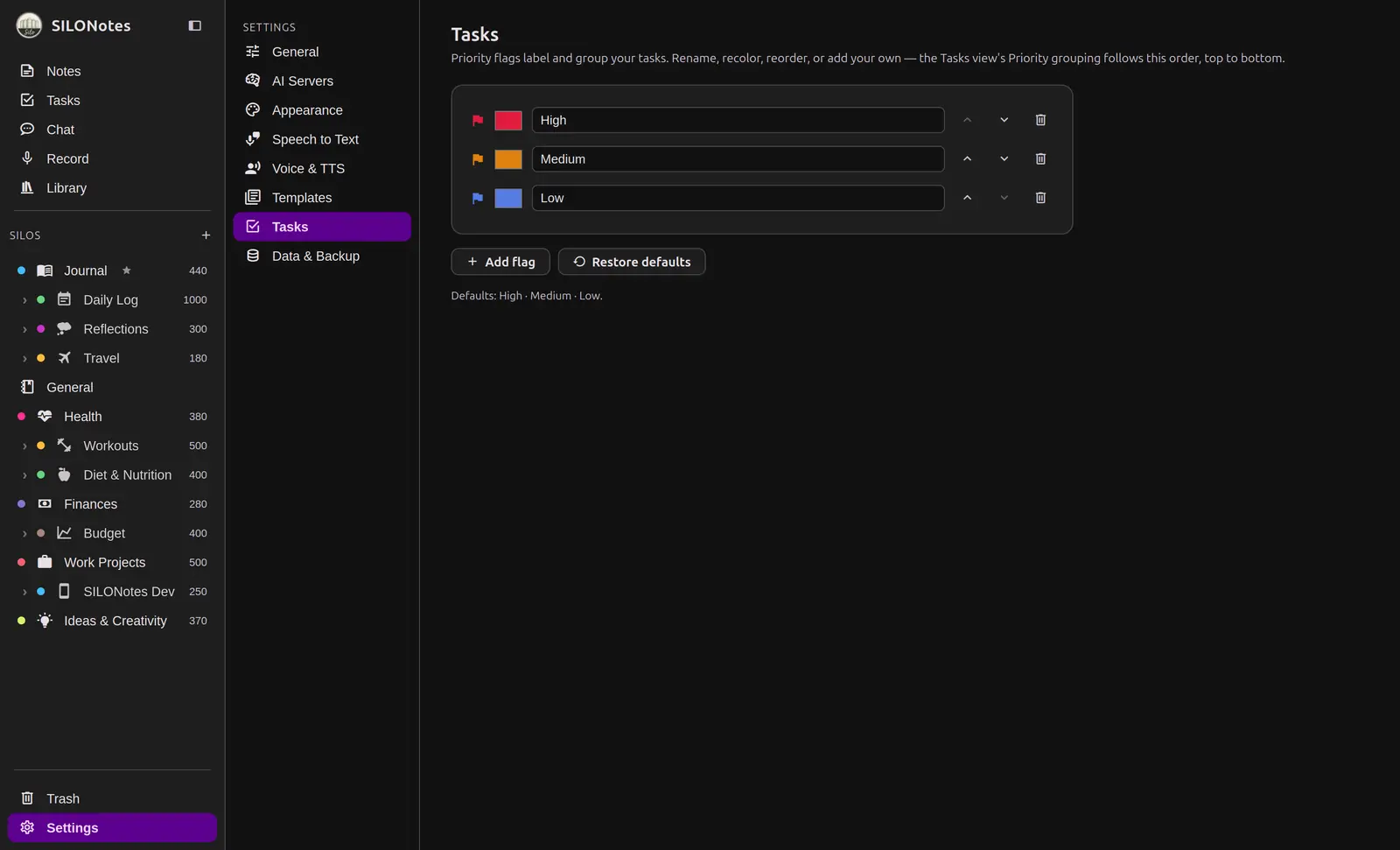The height and width of the screenshot is (850, 1400).
Task: Select the General silo
Action: click(x=112, y=387)
